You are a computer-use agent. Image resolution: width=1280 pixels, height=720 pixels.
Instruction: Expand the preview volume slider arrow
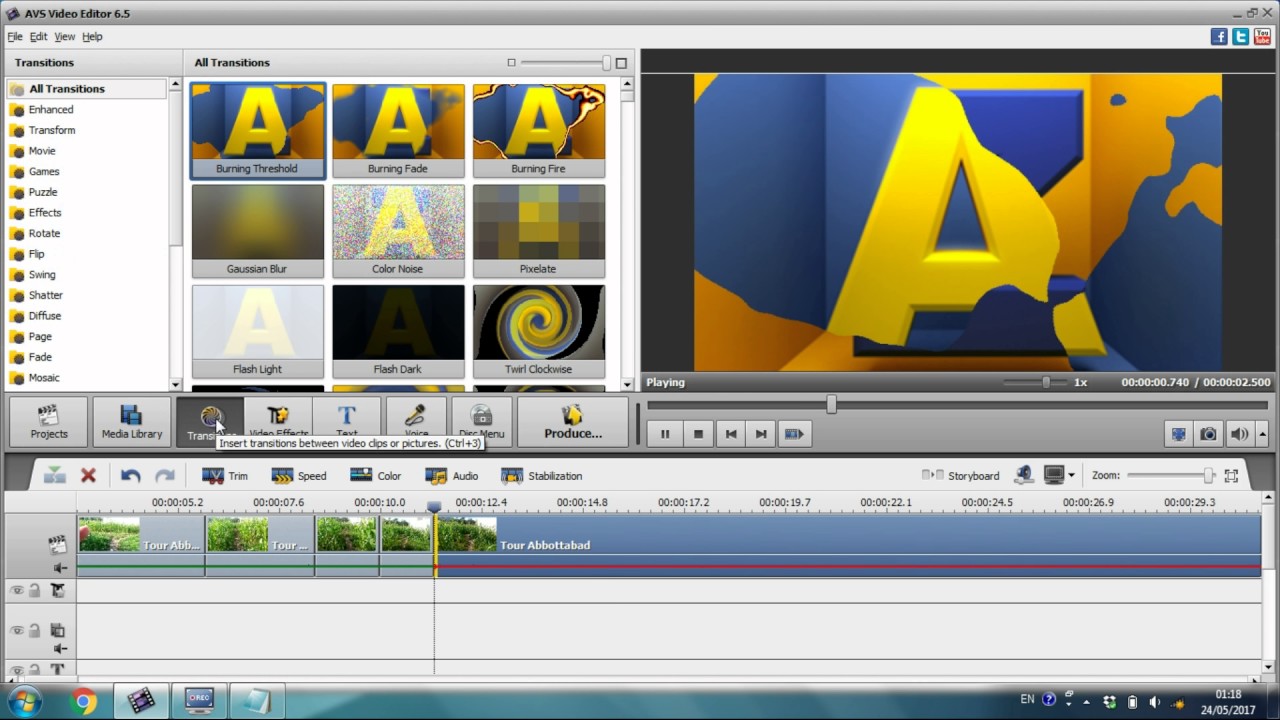1262,434
